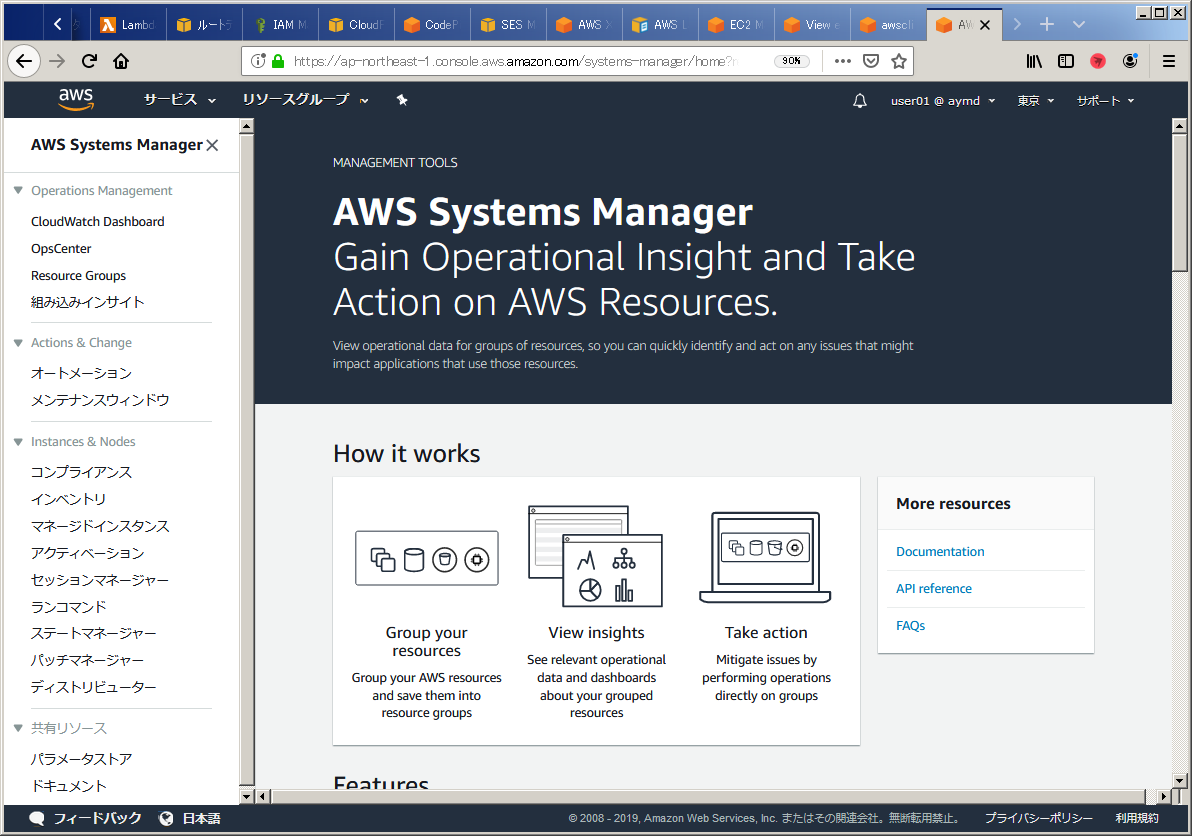Click the AWS logo
Image resolution: width=1192 pixels, height=836 pixels.
(76, 99)
